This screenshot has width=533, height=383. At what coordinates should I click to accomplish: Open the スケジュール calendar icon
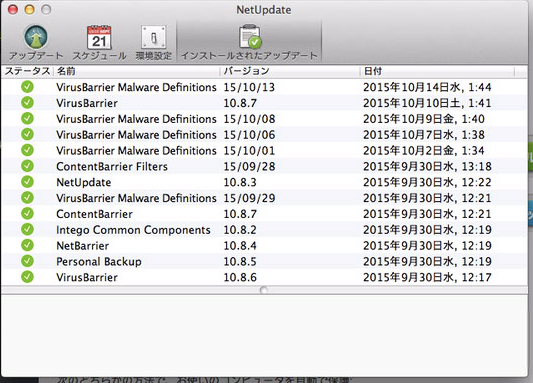click(99, 37)
